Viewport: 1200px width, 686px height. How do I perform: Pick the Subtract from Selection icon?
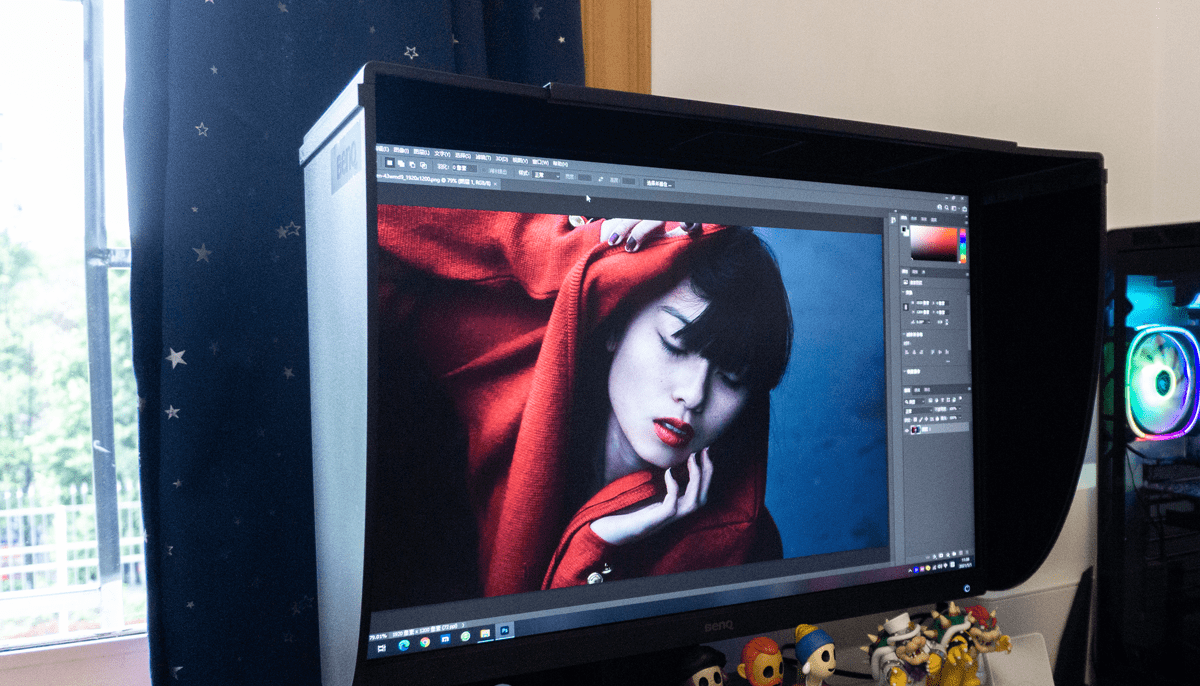tap(412, 165)
